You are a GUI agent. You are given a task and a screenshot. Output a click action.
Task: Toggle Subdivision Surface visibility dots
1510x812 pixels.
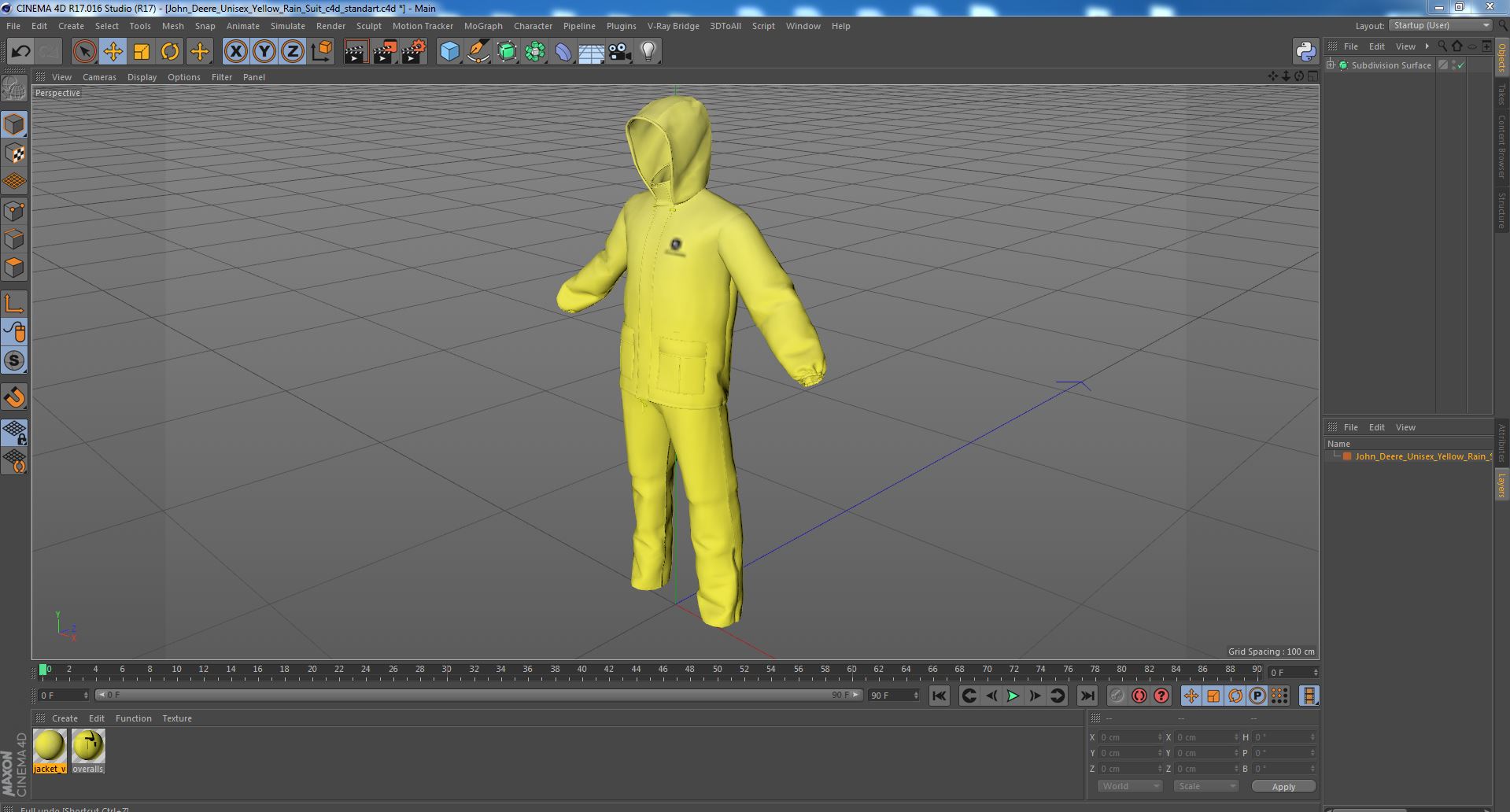click(1453, 65)
